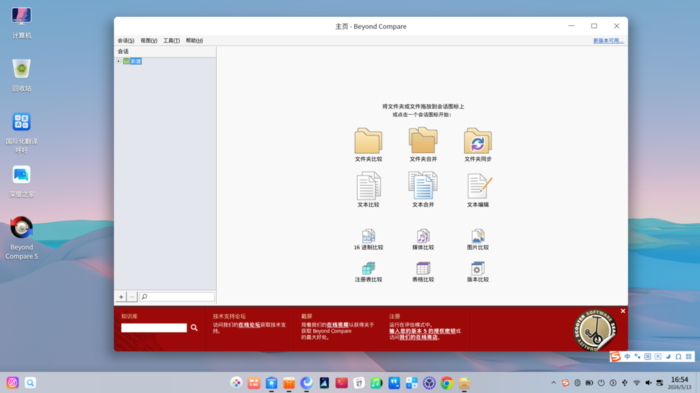
Task: Start a 文本比较 text compare session
Action: (368, 190)
